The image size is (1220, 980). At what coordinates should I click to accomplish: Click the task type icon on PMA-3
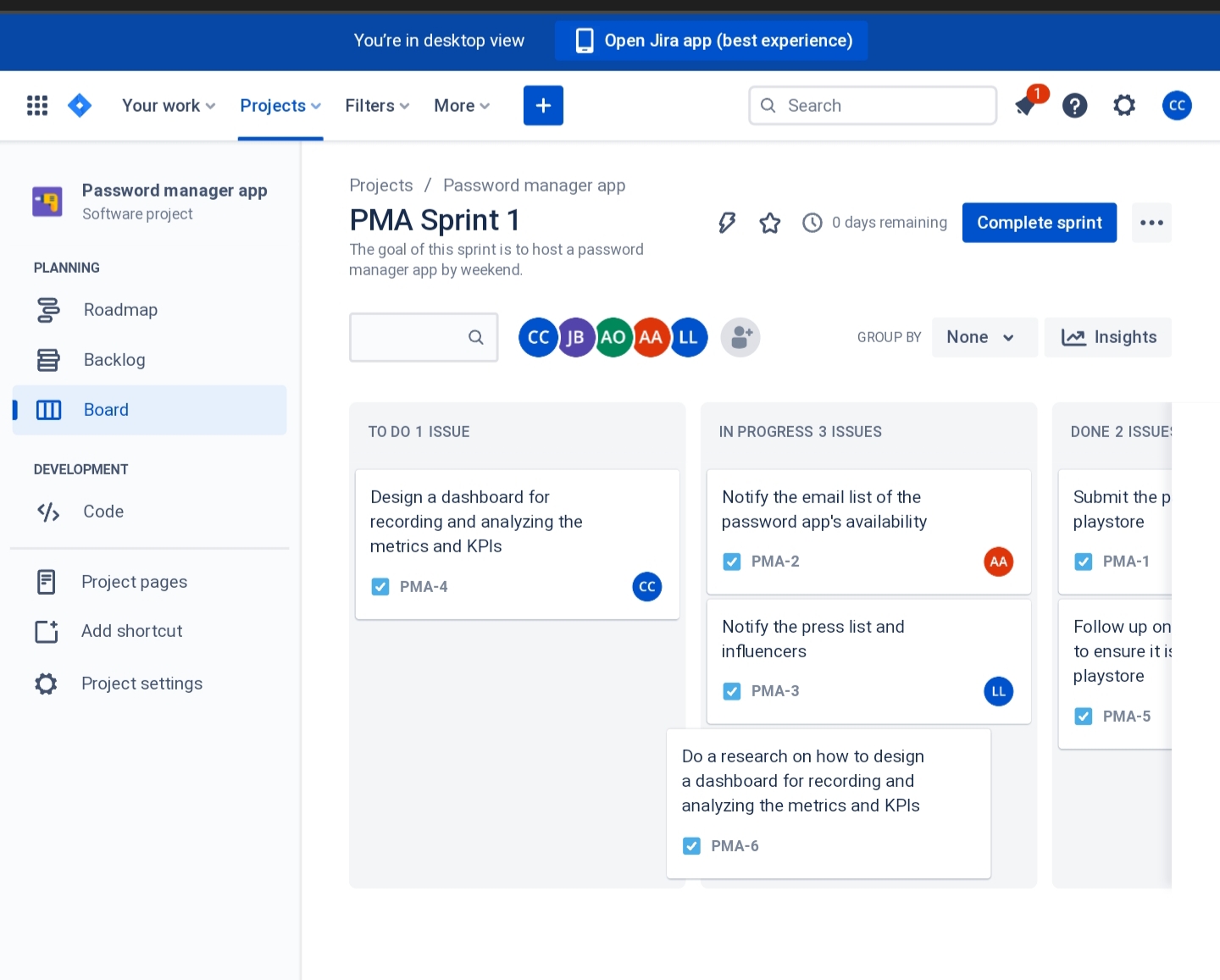732,691
